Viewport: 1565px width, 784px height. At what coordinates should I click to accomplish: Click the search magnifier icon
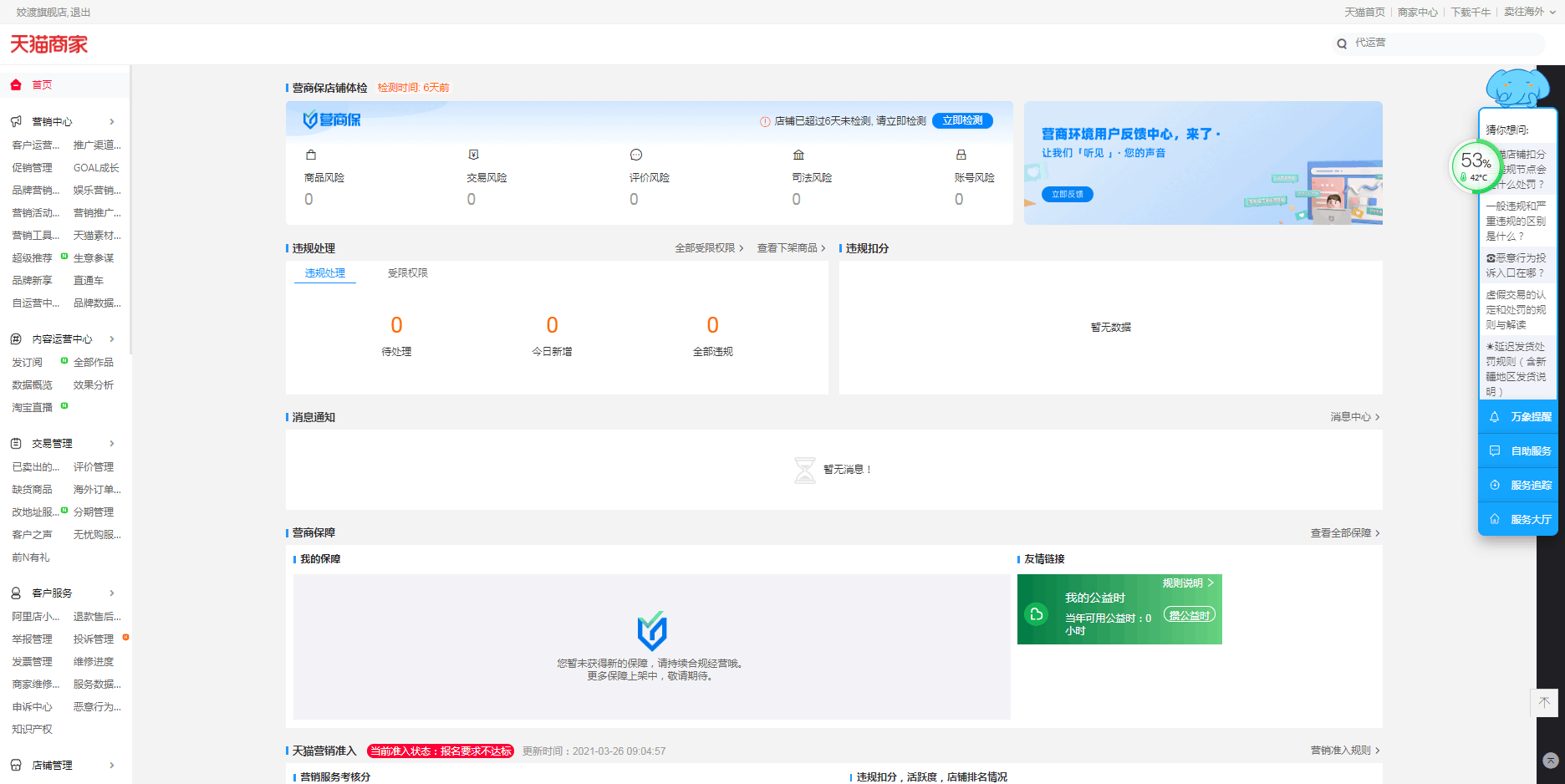pyautogui.click(x=1342, y=43)
